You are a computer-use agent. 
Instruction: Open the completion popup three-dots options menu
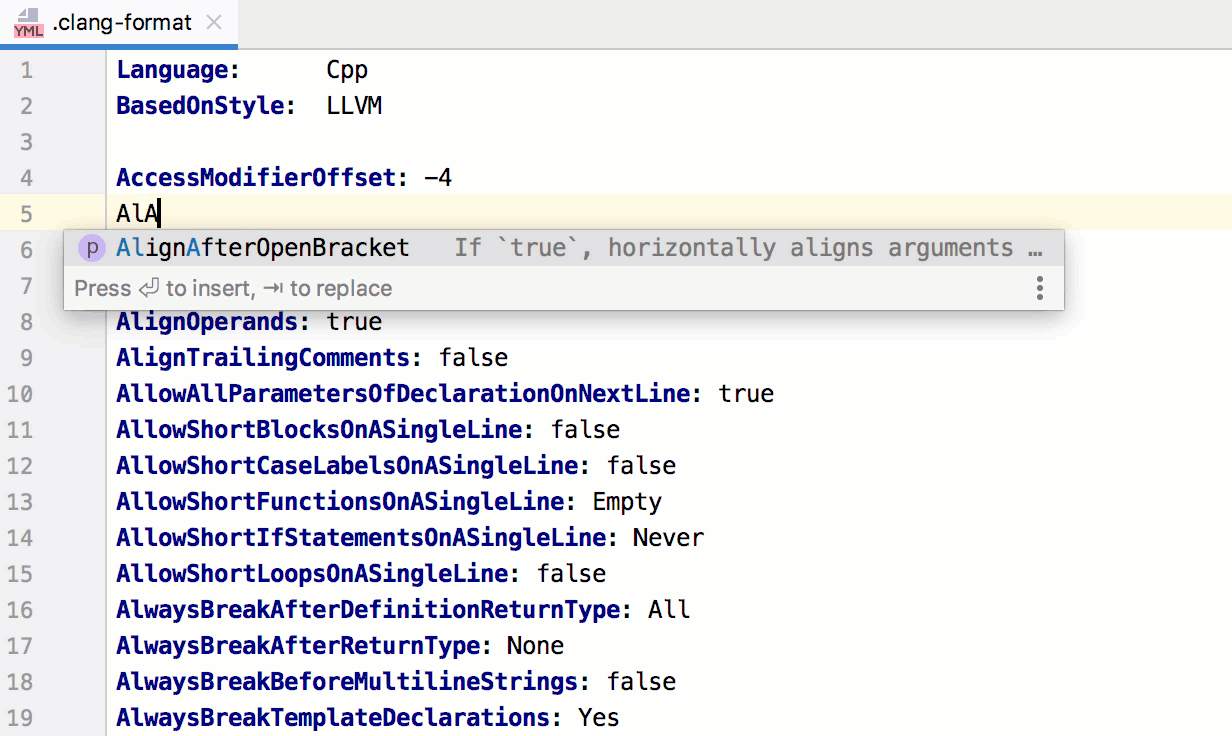click(1040, 289)
